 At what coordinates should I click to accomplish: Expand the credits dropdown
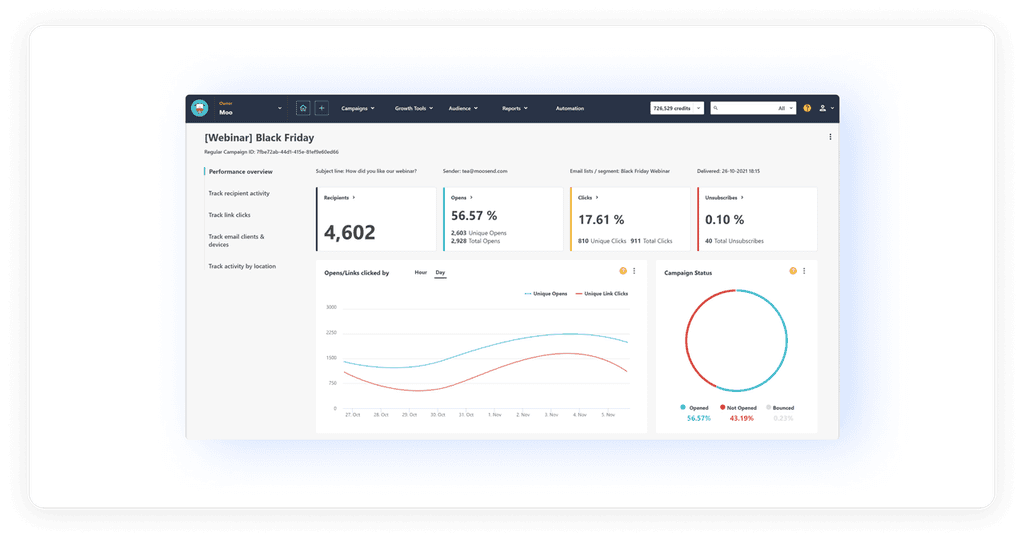click(677, 108)
